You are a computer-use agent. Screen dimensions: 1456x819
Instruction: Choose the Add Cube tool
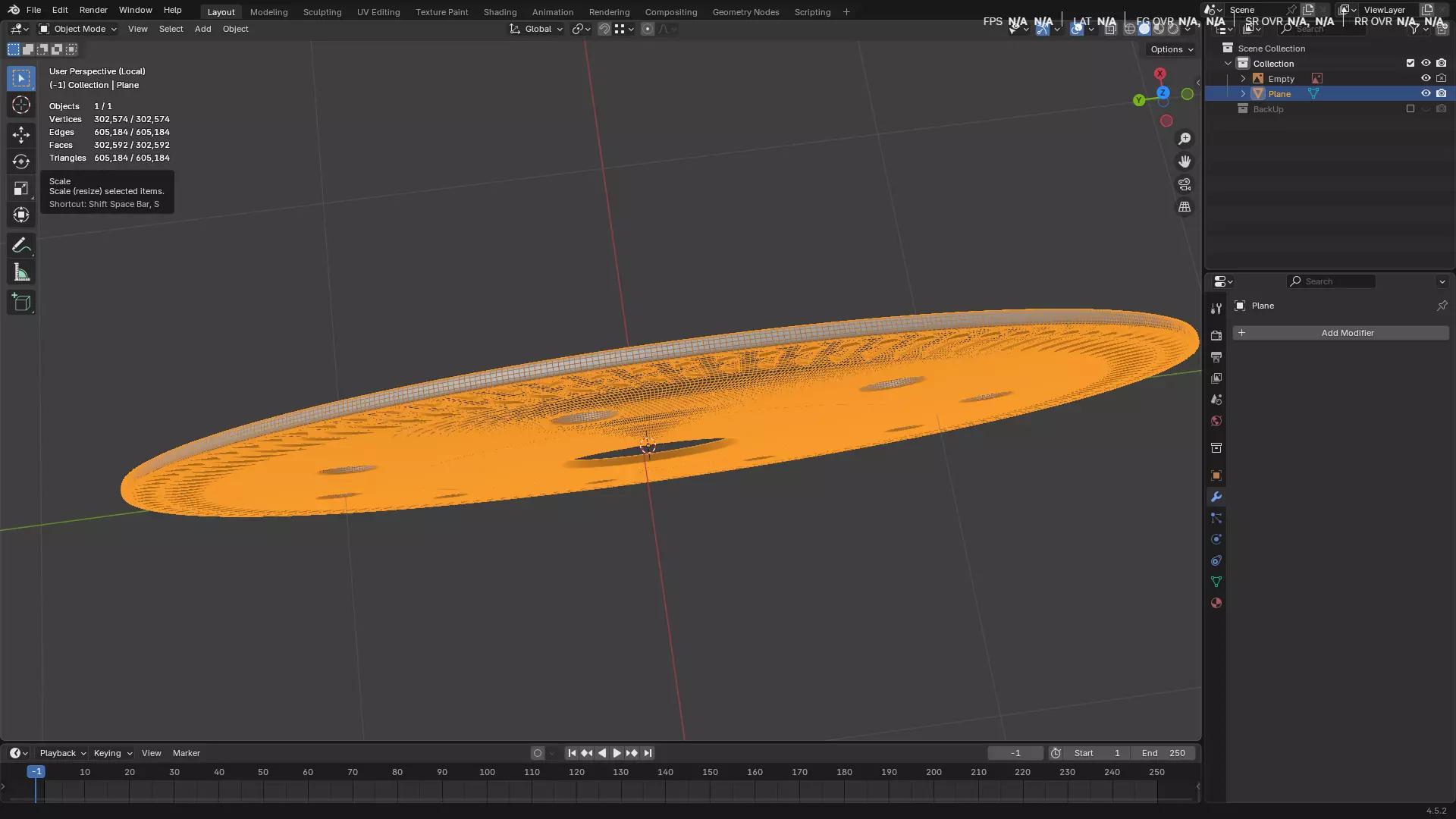tap(21, 303)
